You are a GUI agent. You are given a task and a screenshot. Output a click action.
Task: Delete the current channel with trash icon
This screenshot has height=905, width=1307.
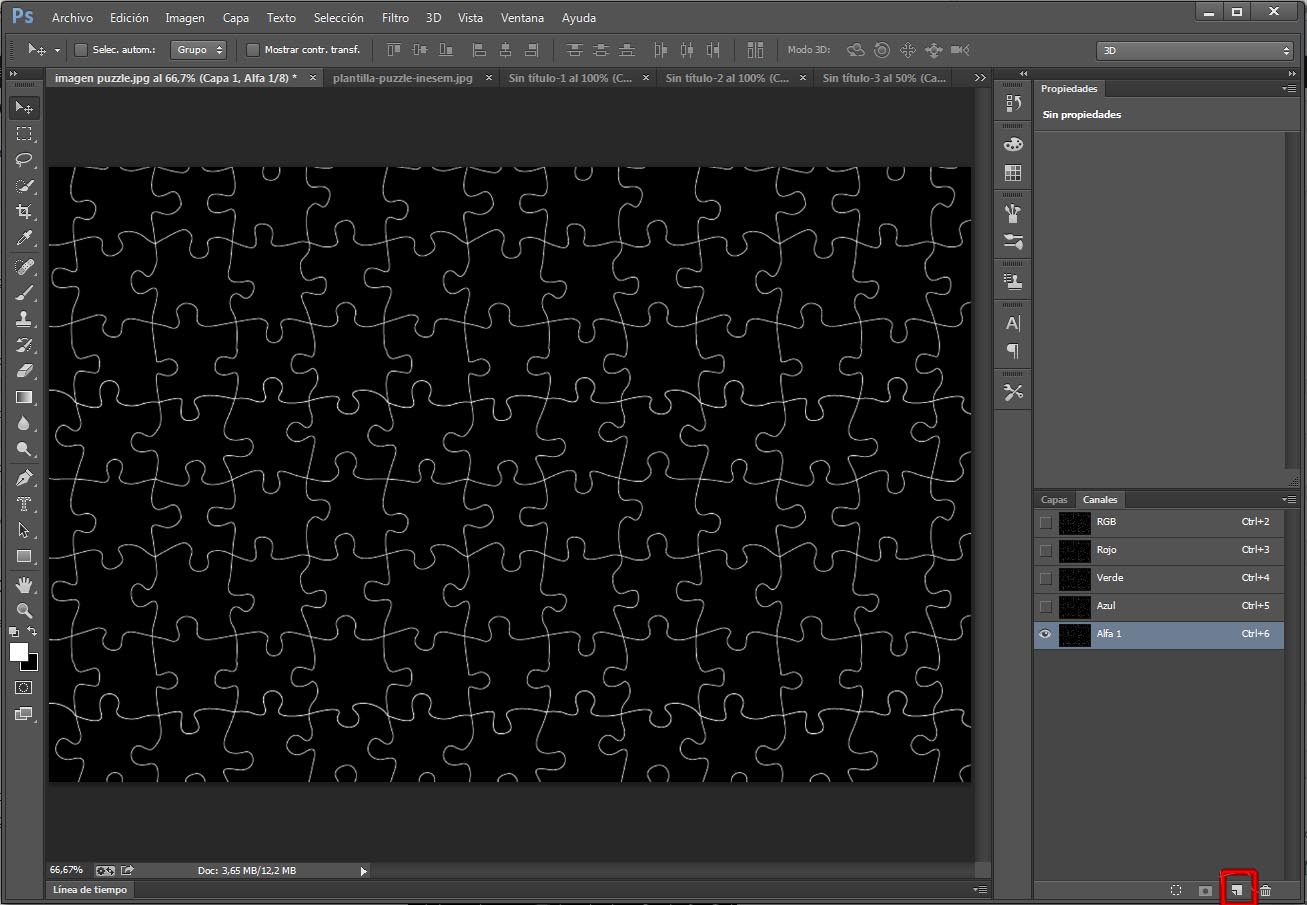[1265, 889]
